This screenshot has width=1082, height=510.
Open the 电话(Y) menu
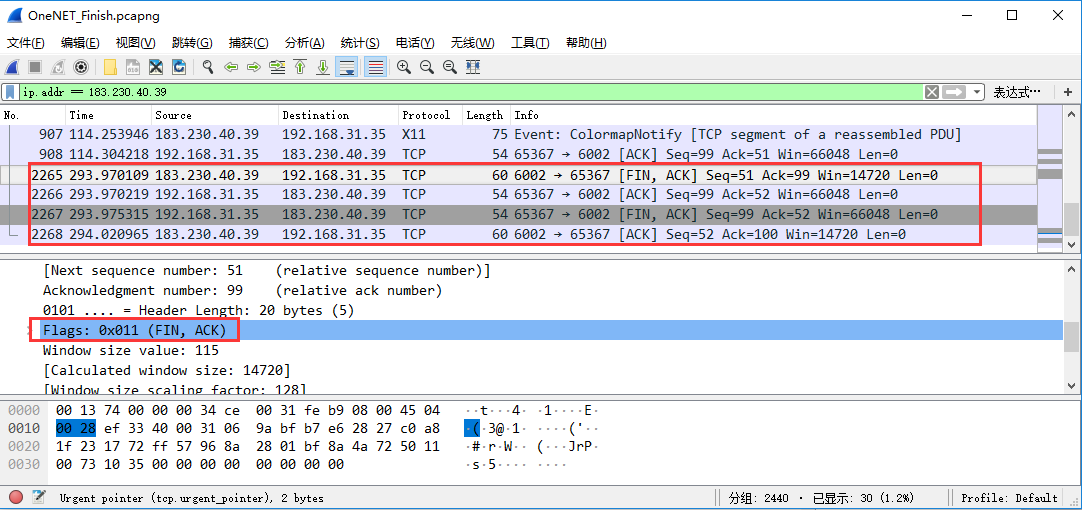pyautogui.click(x=415, y=43)
